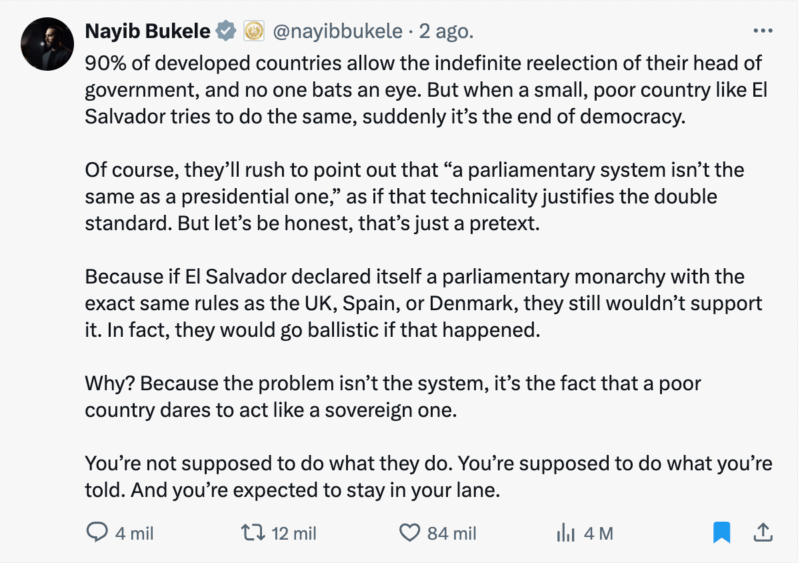Click the "4 mil" replies count
Screen dimensions: 800x563
point(134,533)
